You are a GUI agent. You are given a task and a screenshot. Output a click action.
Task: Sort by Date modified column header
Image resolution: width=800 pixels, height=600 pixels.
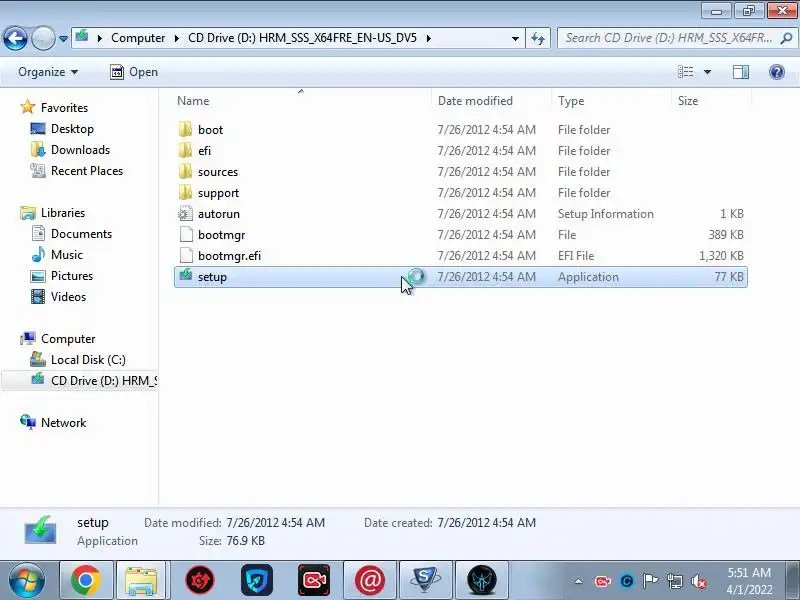[491, 101]
